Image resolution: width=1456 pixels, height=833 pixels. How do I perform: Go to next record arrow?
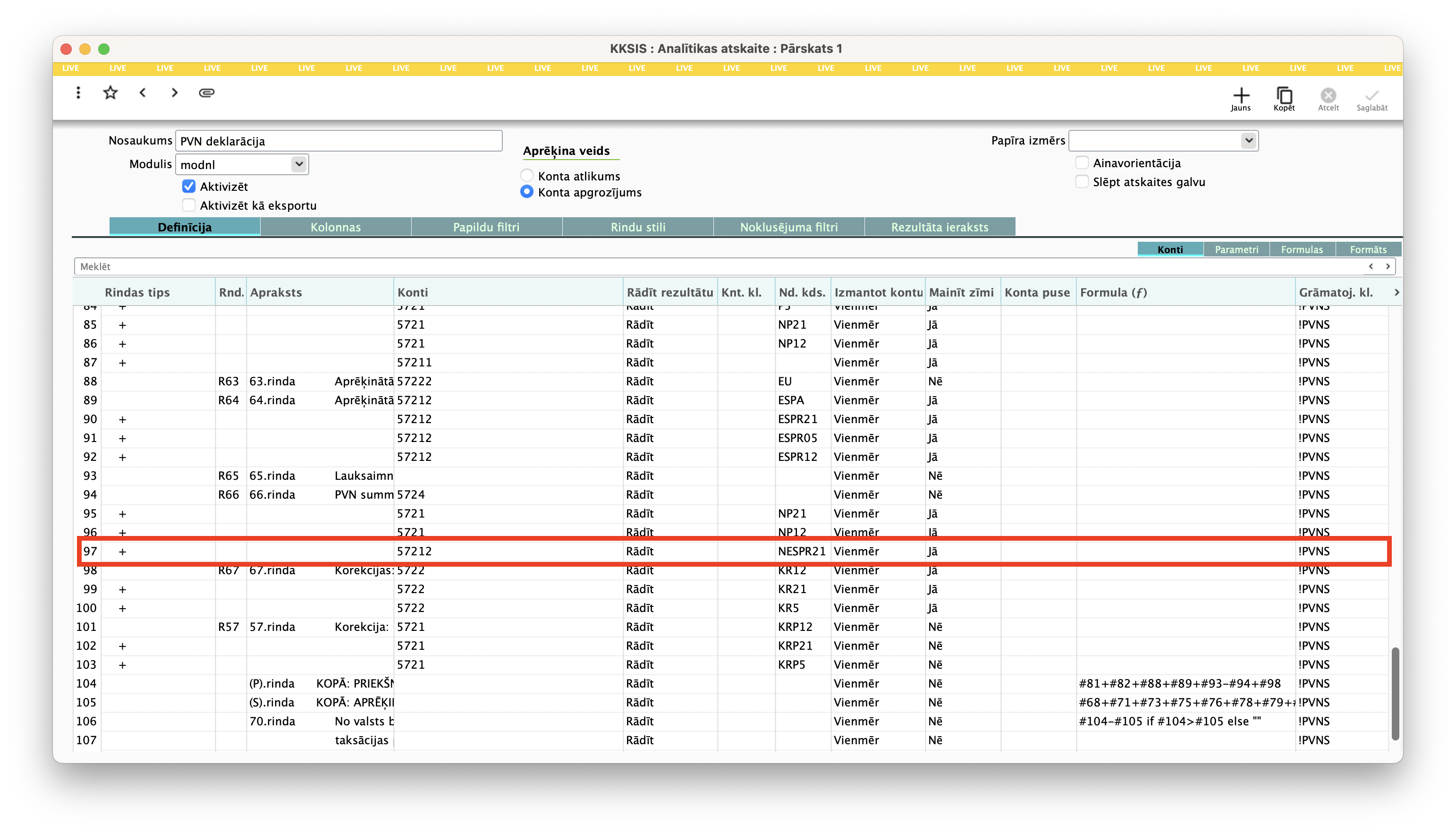tap(174, 93)
